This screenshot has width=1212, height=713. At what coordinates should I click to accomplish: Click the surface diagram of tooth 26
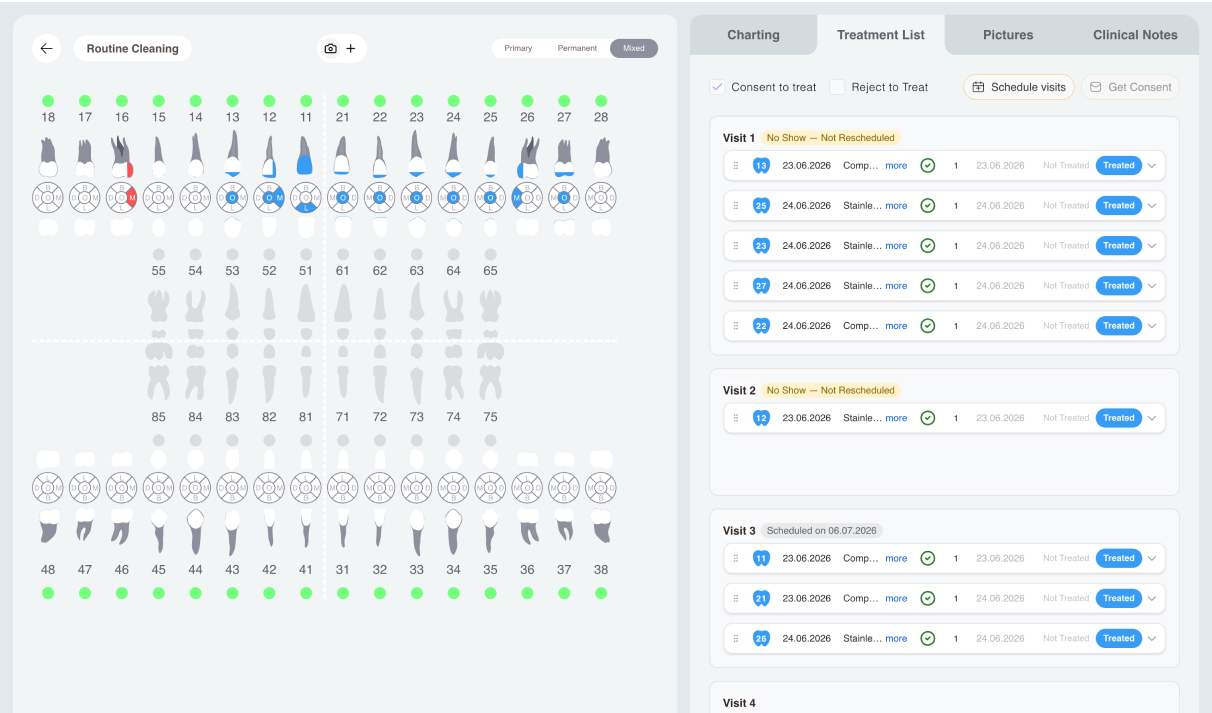pos(527,198)
